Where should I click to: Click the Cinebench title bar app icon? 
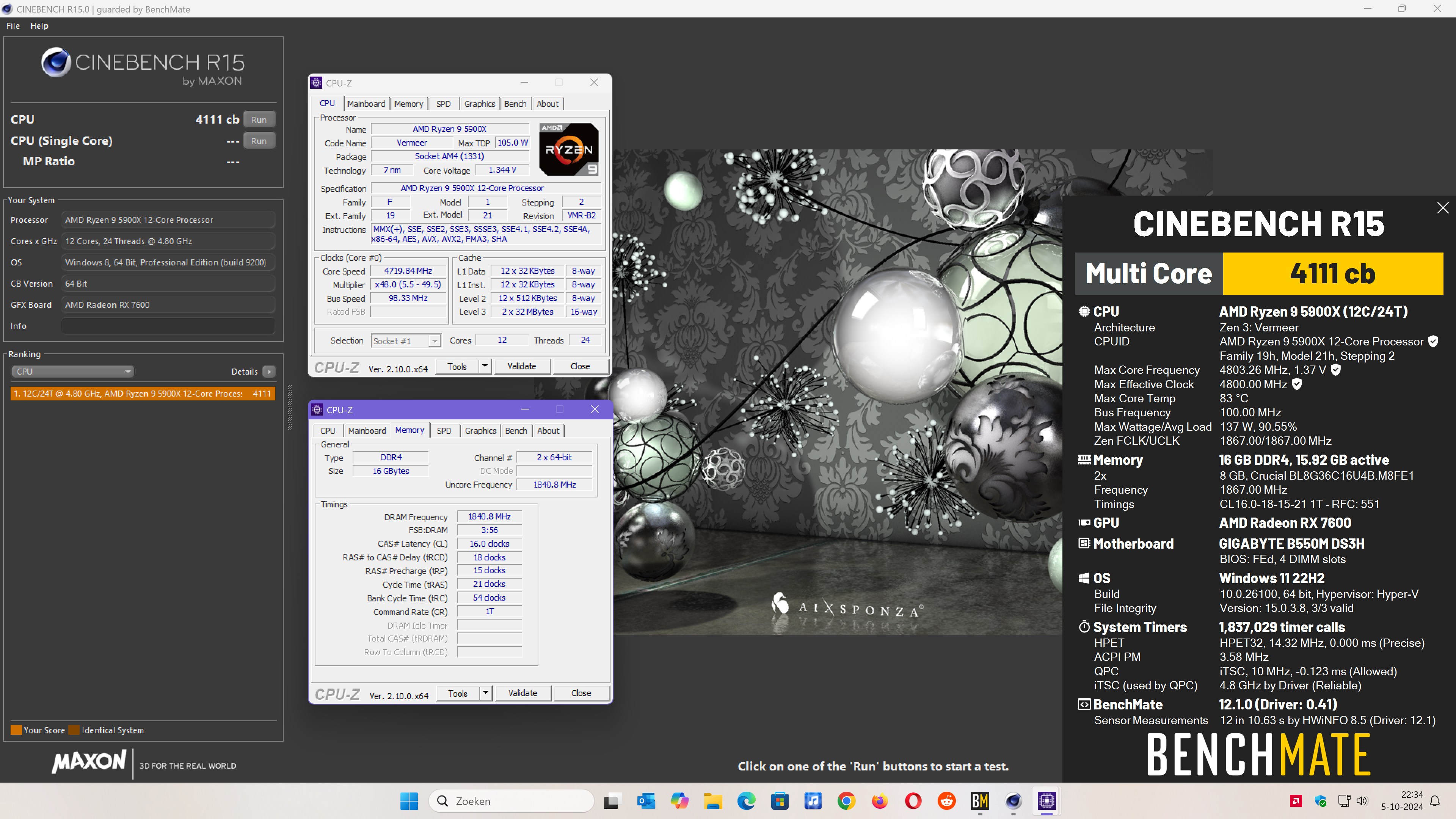coord(7,9)
